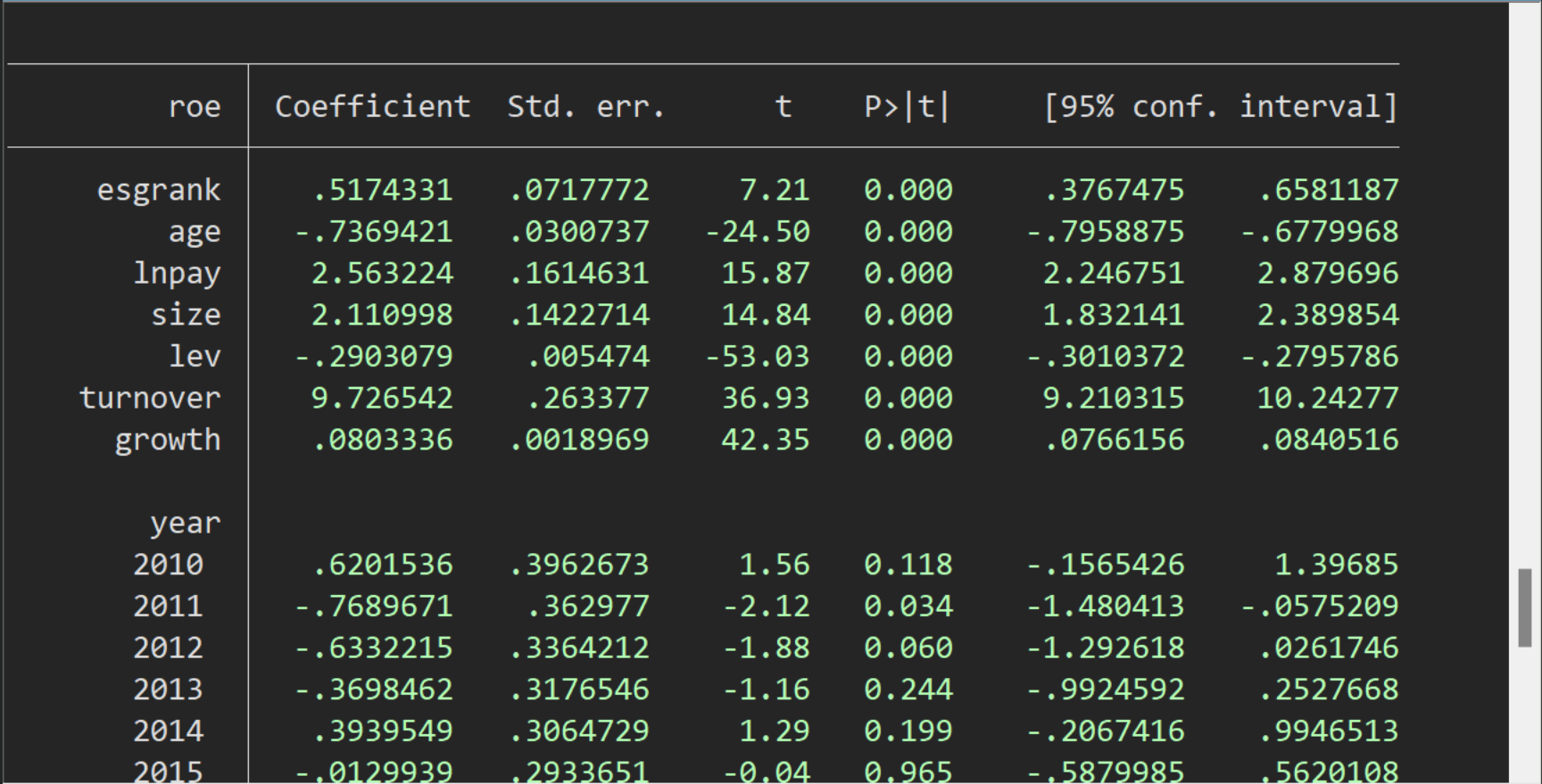Click the Coefficient column header
Screen dimensions: 1542x784
(x=372, y=107)
